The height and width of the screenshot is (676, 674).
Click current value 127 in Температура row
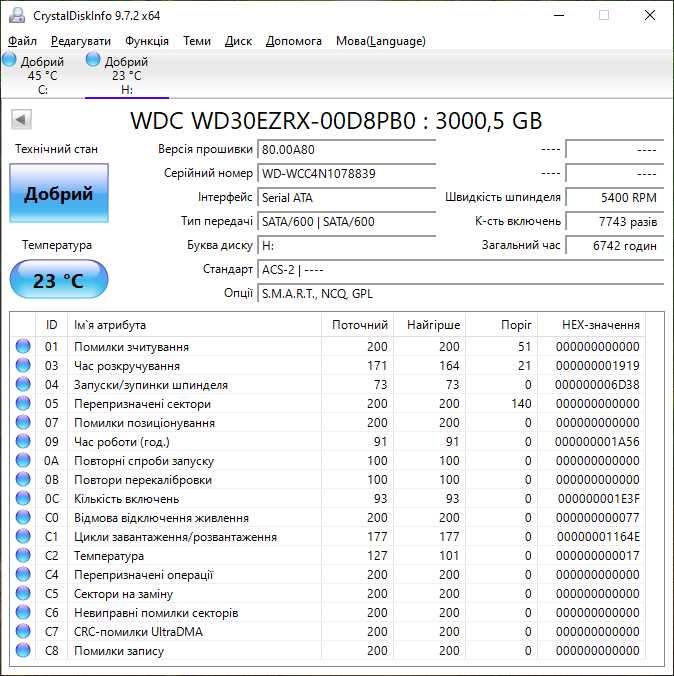(377, 555)
